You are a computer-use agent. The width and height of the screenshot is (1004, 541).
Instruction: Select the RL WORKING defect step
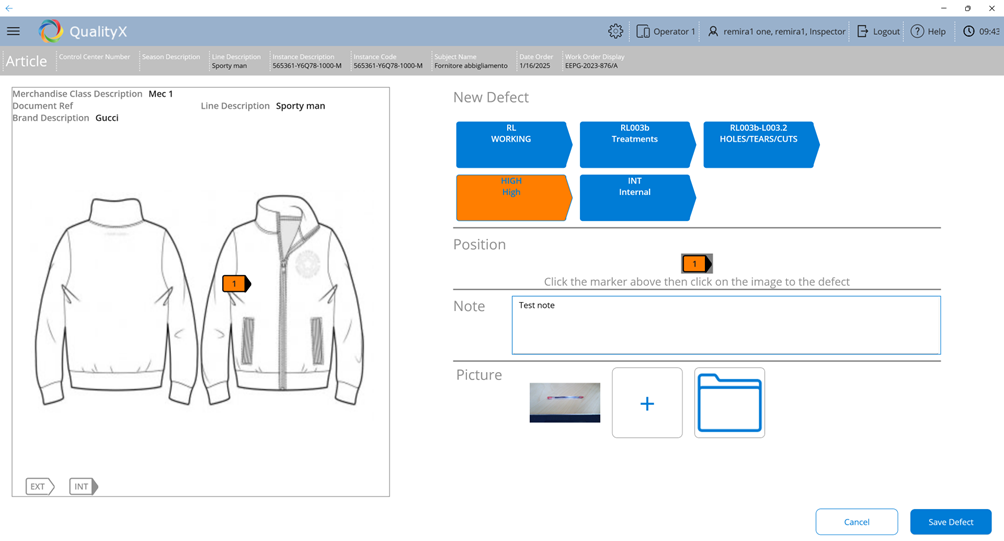[514, 145]
